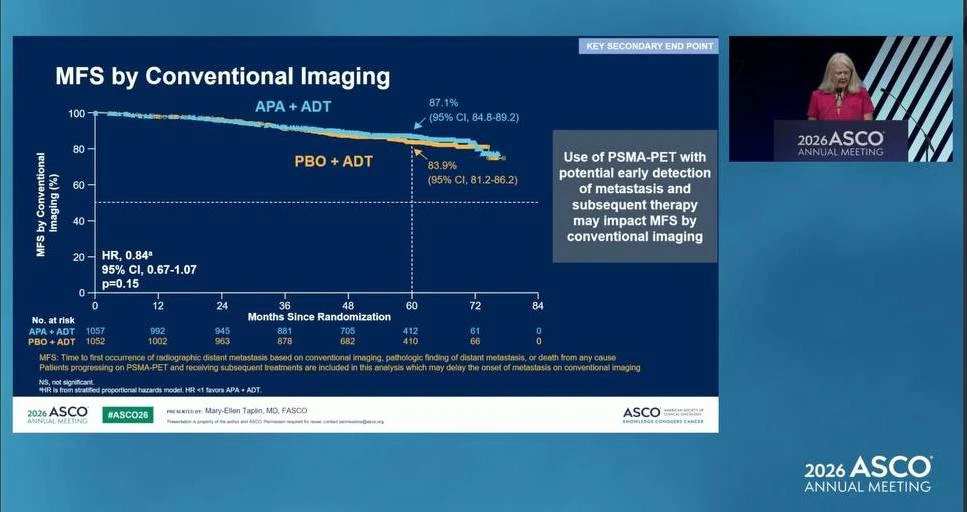The width and height of the screenshot is (967, 512).
Task: Click the APA + ADT row in the No. at risk table
Action: [286, 331]
